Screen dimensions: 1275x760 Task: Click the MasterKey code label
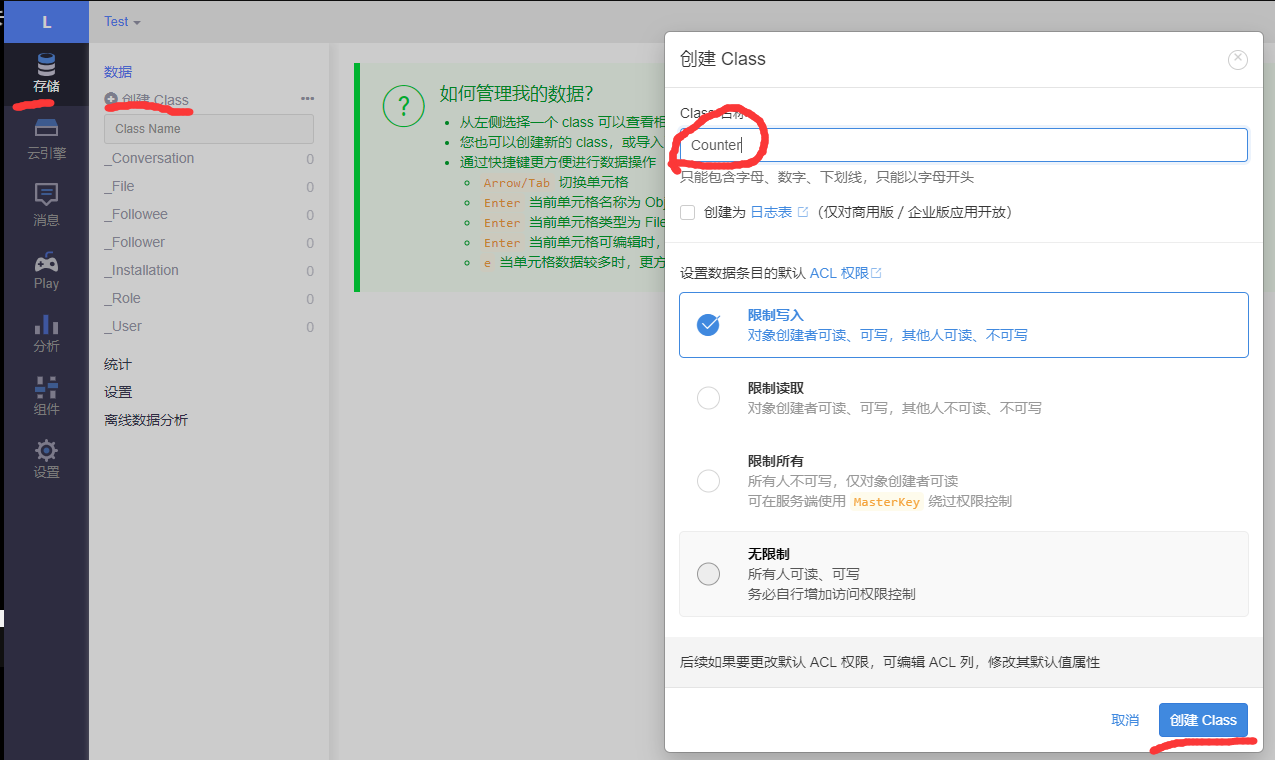(886, 502)
